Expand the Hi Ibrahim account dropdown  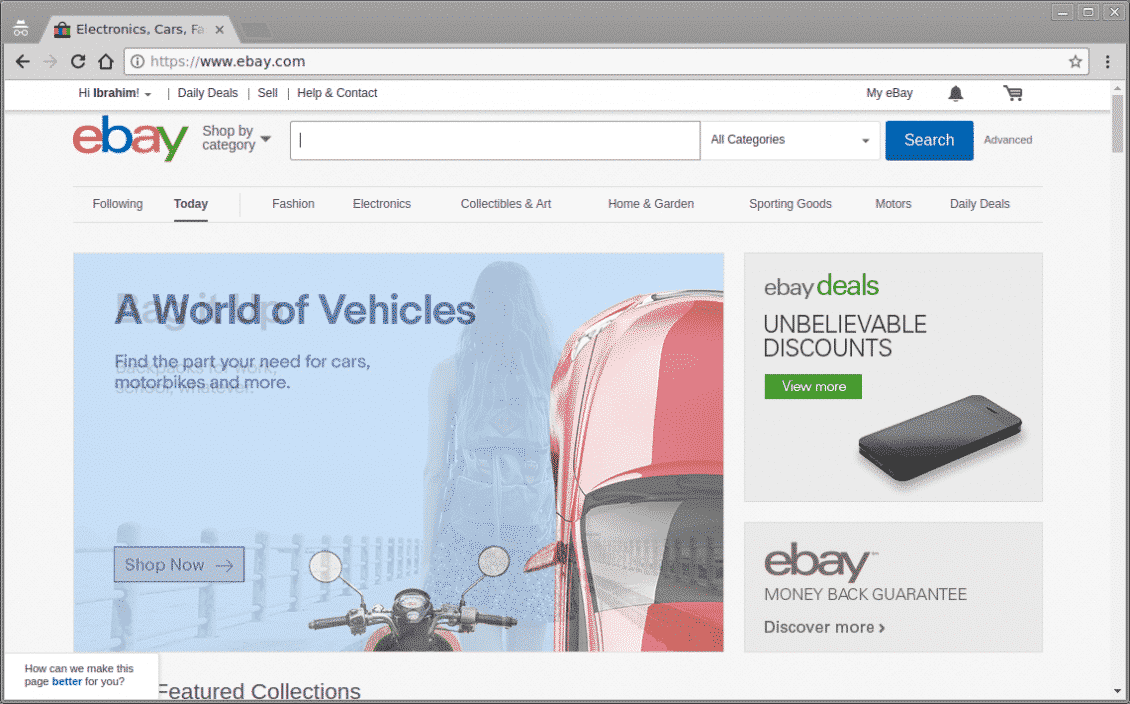tap(115, 93)
